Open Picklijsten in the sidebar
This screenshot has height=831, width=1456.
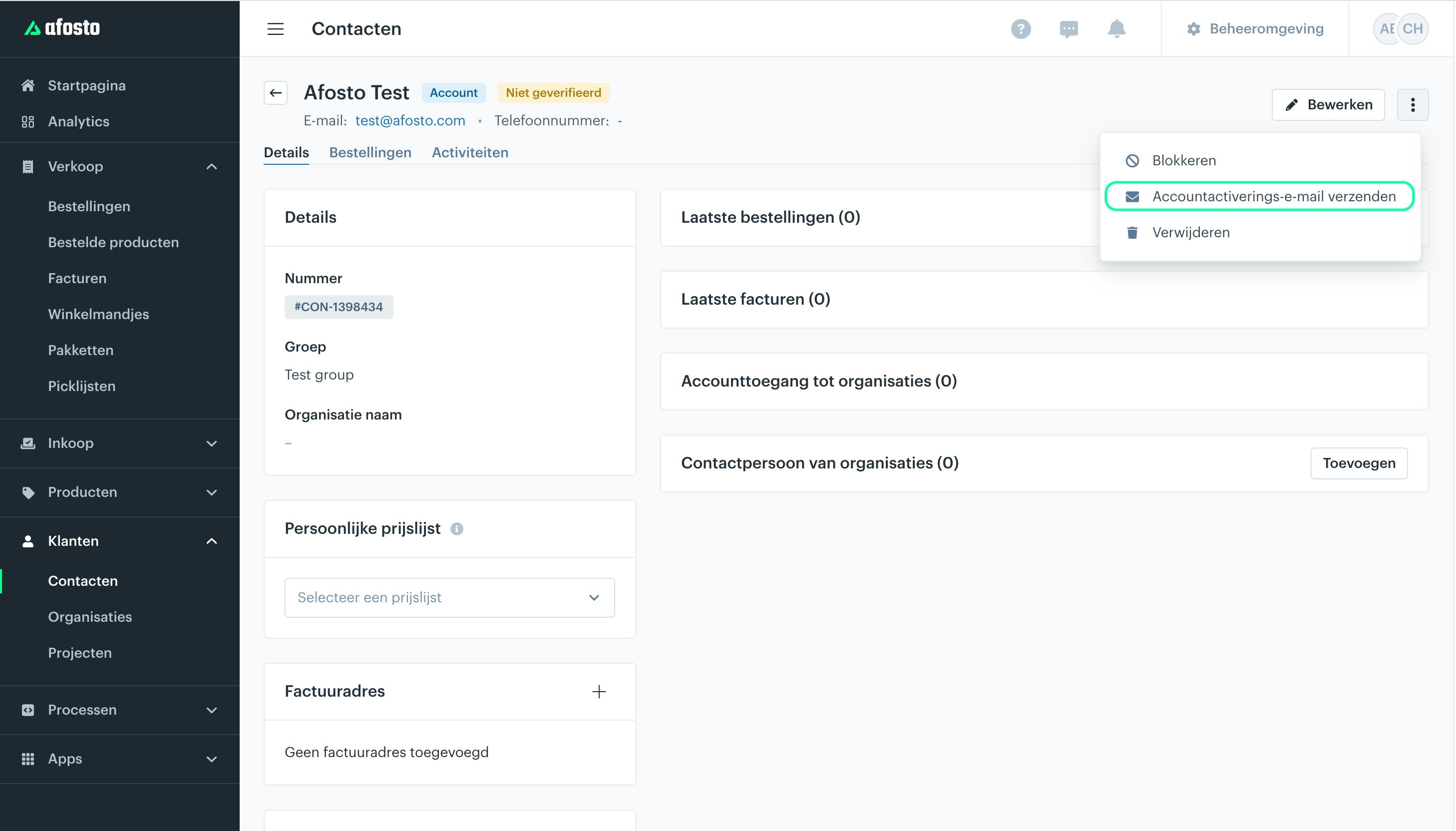81,387
